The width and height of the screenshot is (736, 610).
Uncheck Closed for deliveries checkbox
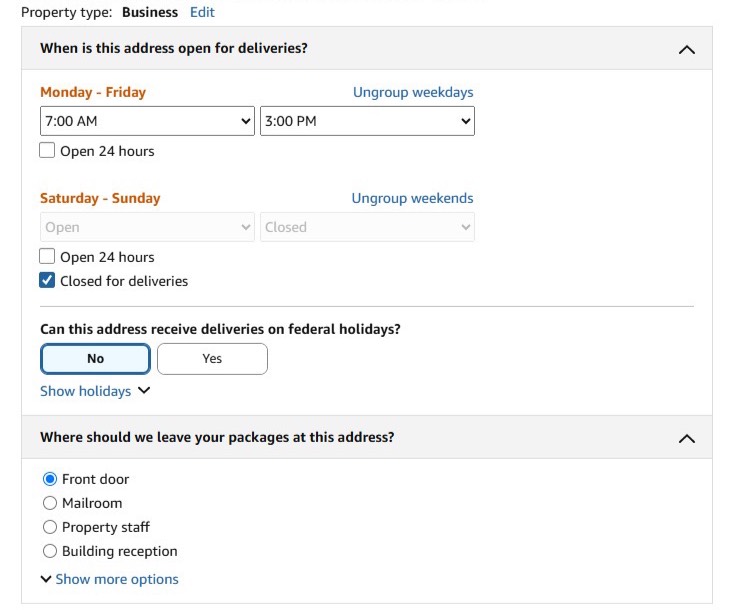[47, 281]
